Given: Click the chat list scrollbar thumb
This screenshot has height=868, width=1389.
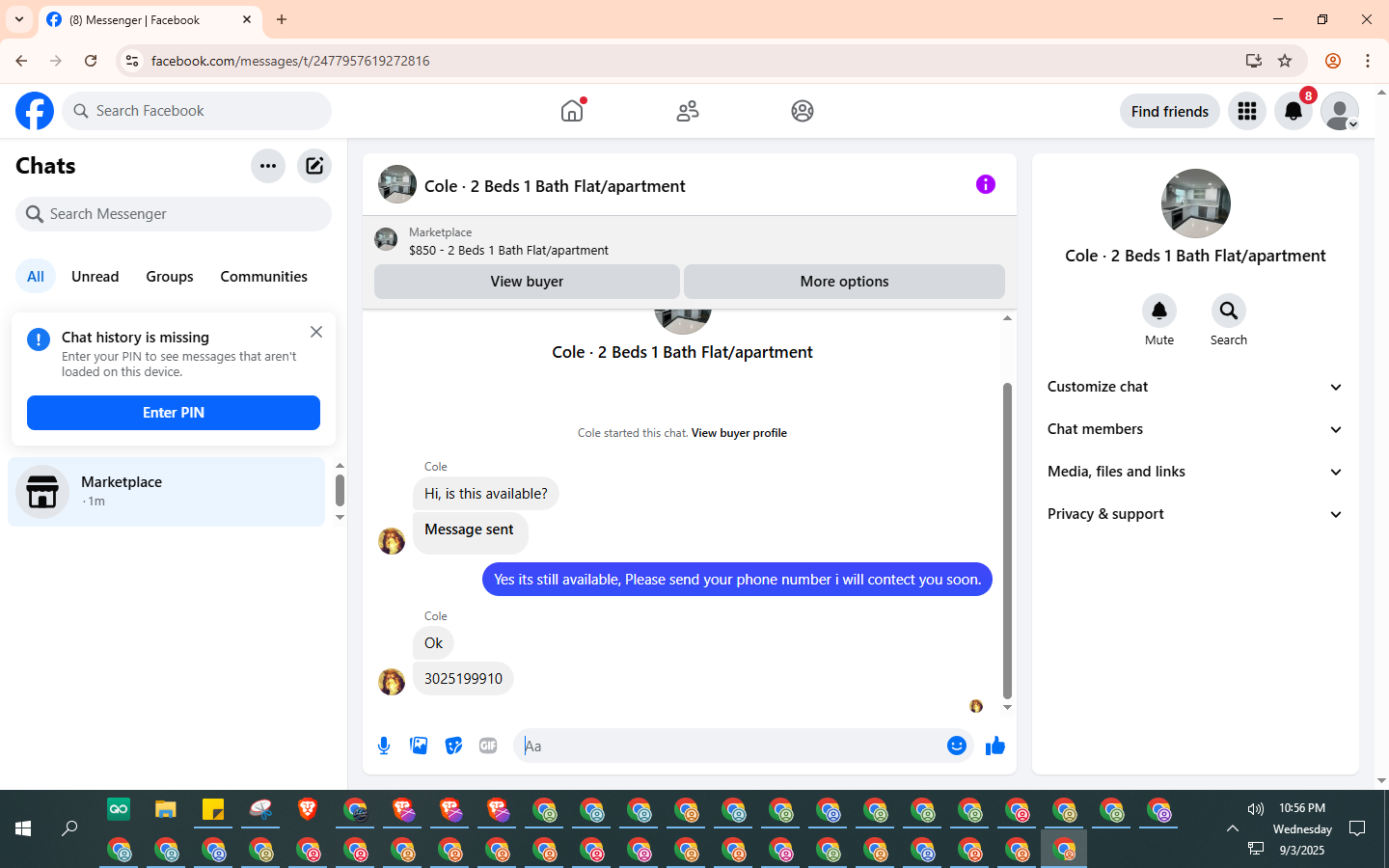Looking at the screenshot, I should click(x=340, y=490).
